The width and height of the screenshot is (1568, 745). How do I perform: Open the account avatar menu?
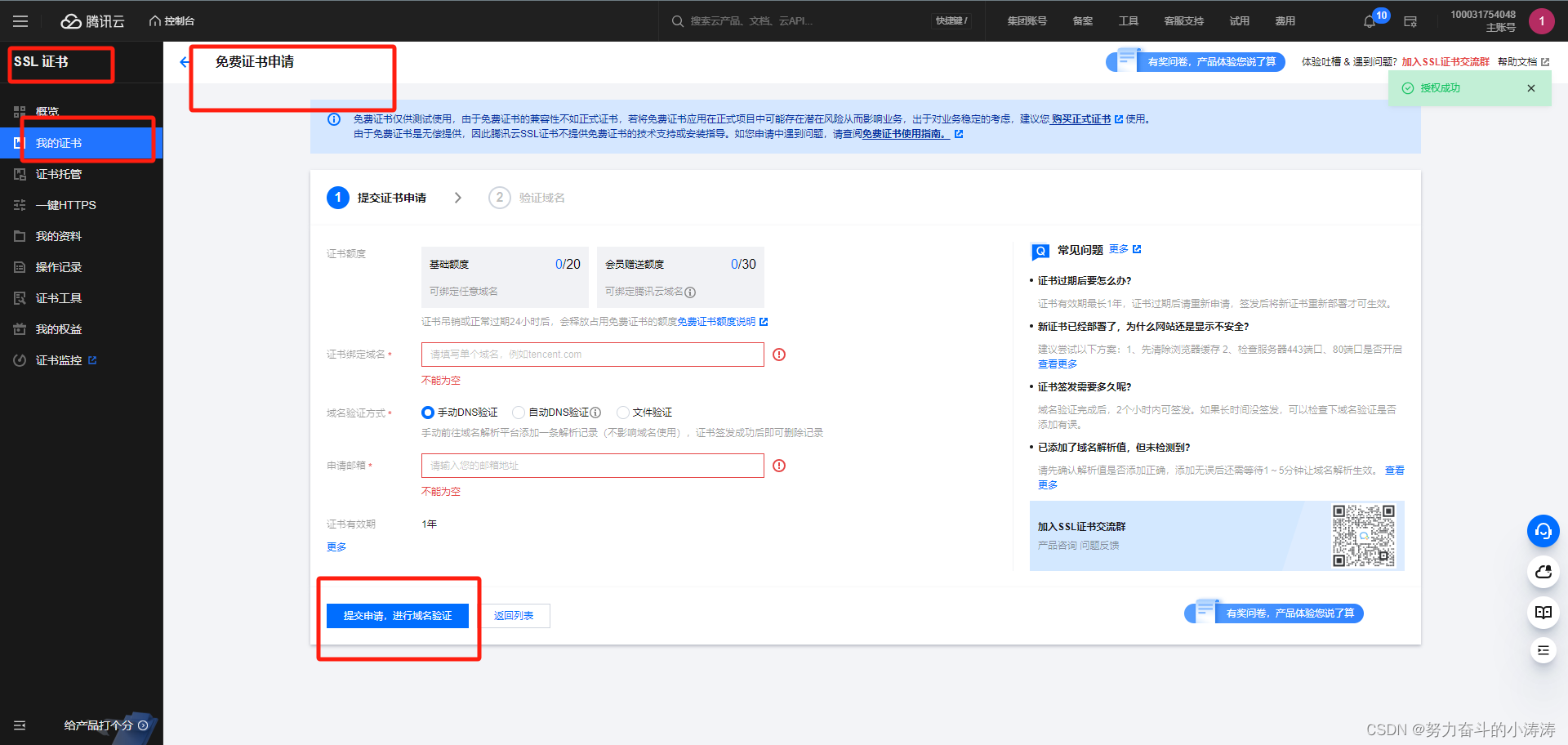(x=1541, y=21)
